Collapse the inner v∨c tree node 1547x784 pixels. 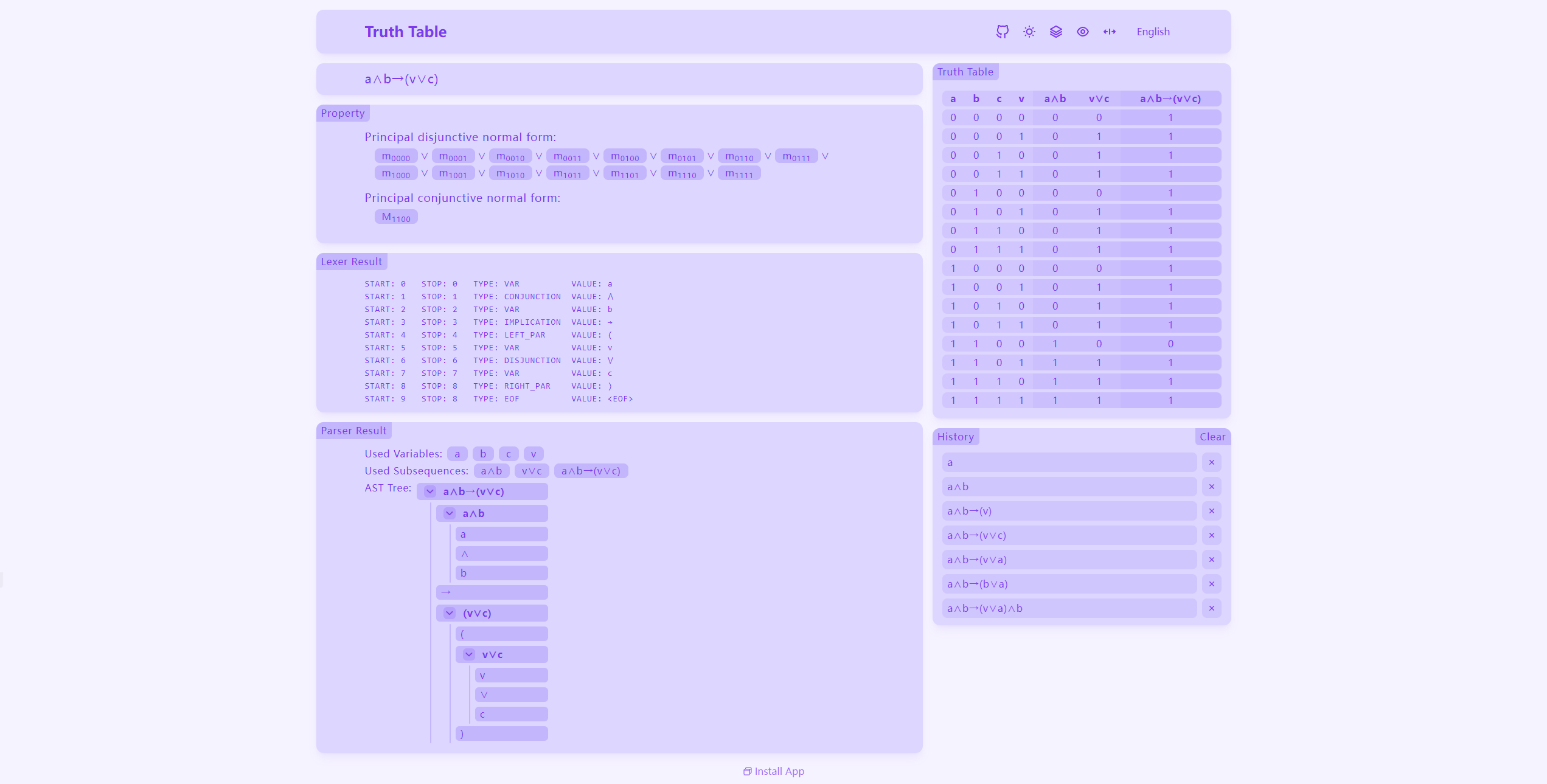point(469,654)
